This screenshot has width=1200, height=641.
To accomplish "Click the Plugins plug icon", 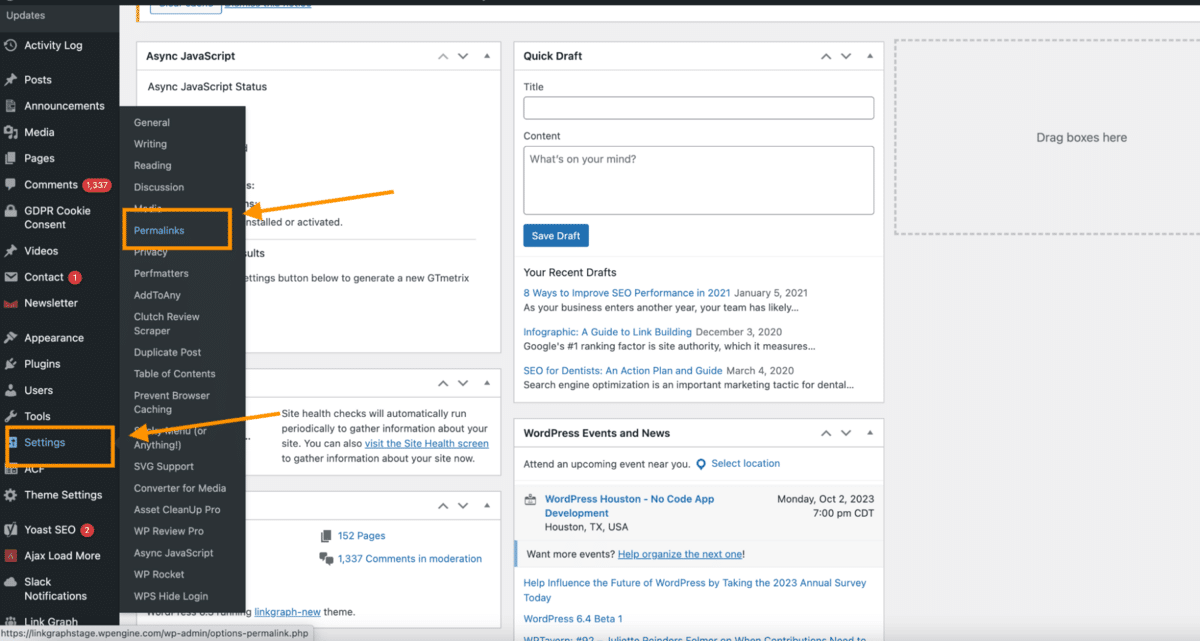I will (10, 364).
